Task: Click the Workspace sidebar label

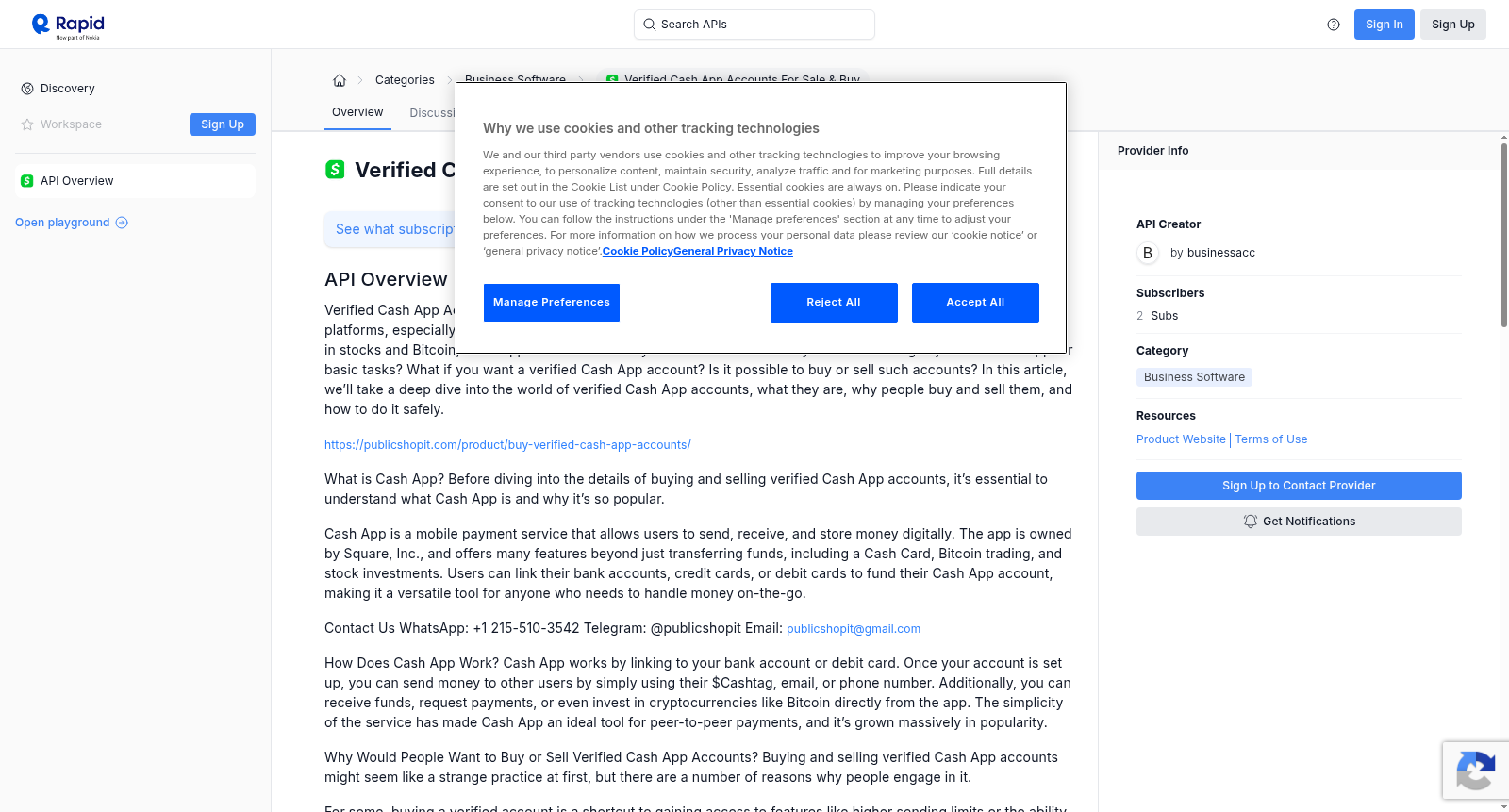Action: coord(71,124)
